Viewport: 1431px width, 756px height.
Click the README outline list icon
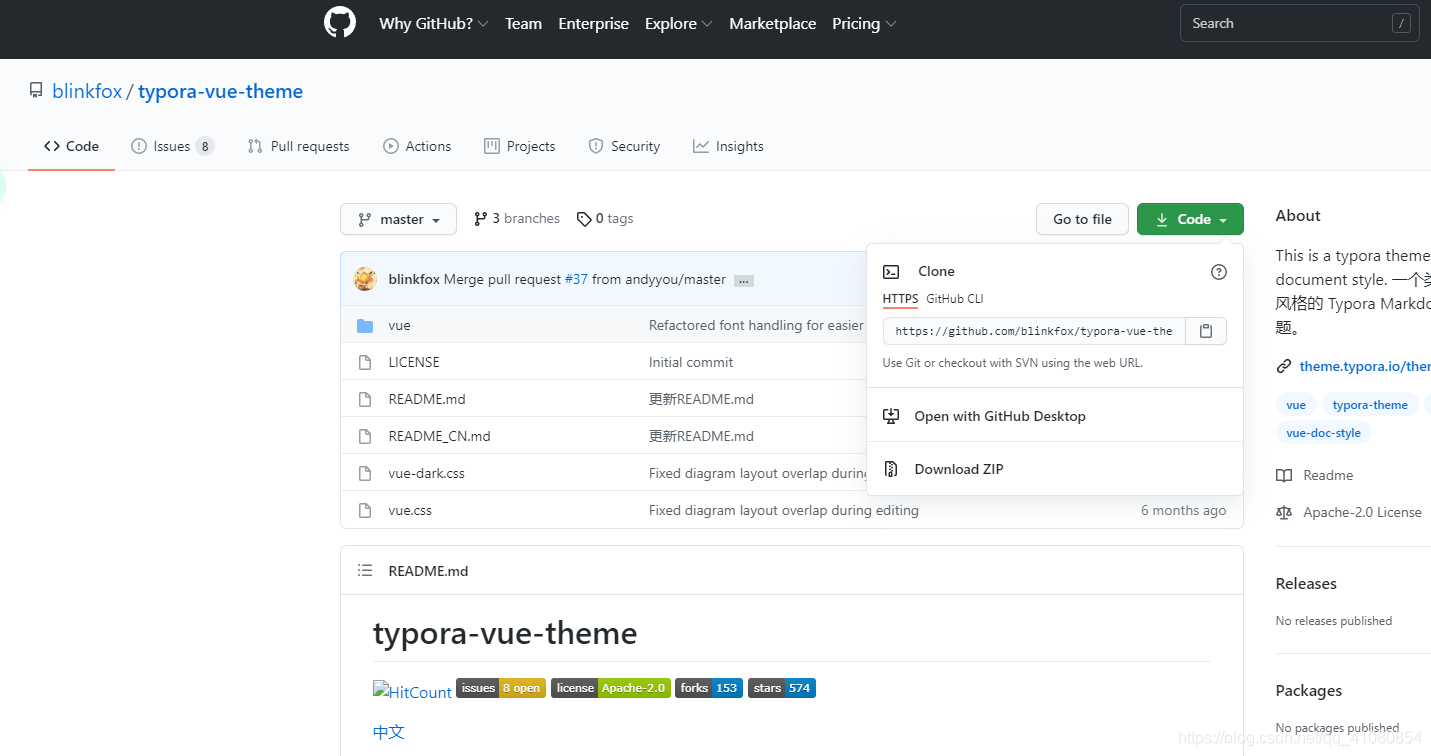[x=365, y=571]
